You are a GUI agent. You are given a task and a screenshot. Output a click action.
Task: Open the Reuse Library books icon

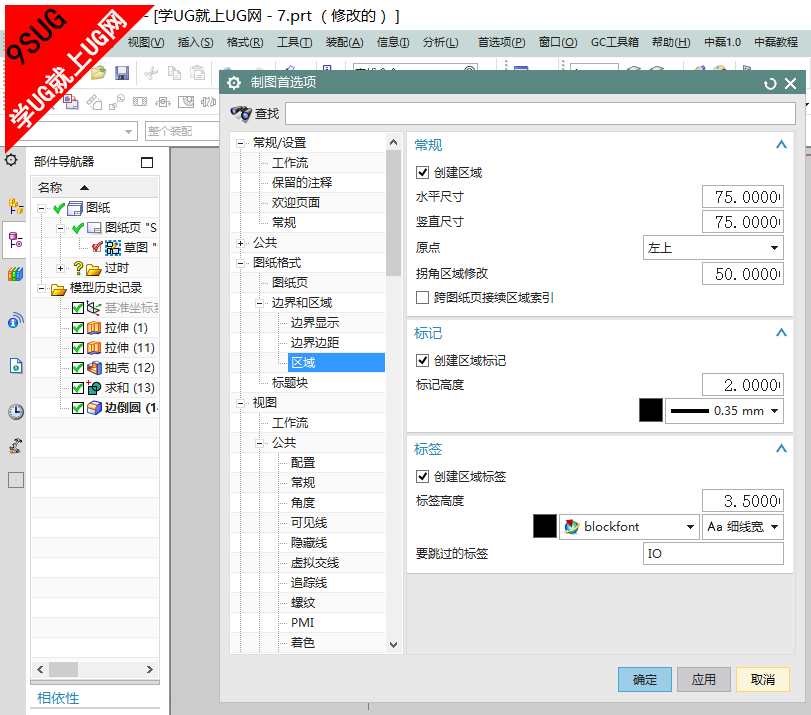tap(16, 274)
